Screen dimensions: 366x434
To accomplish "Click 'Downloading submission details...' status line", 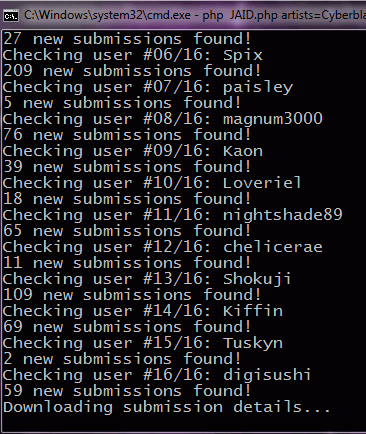I will (167, 407).
